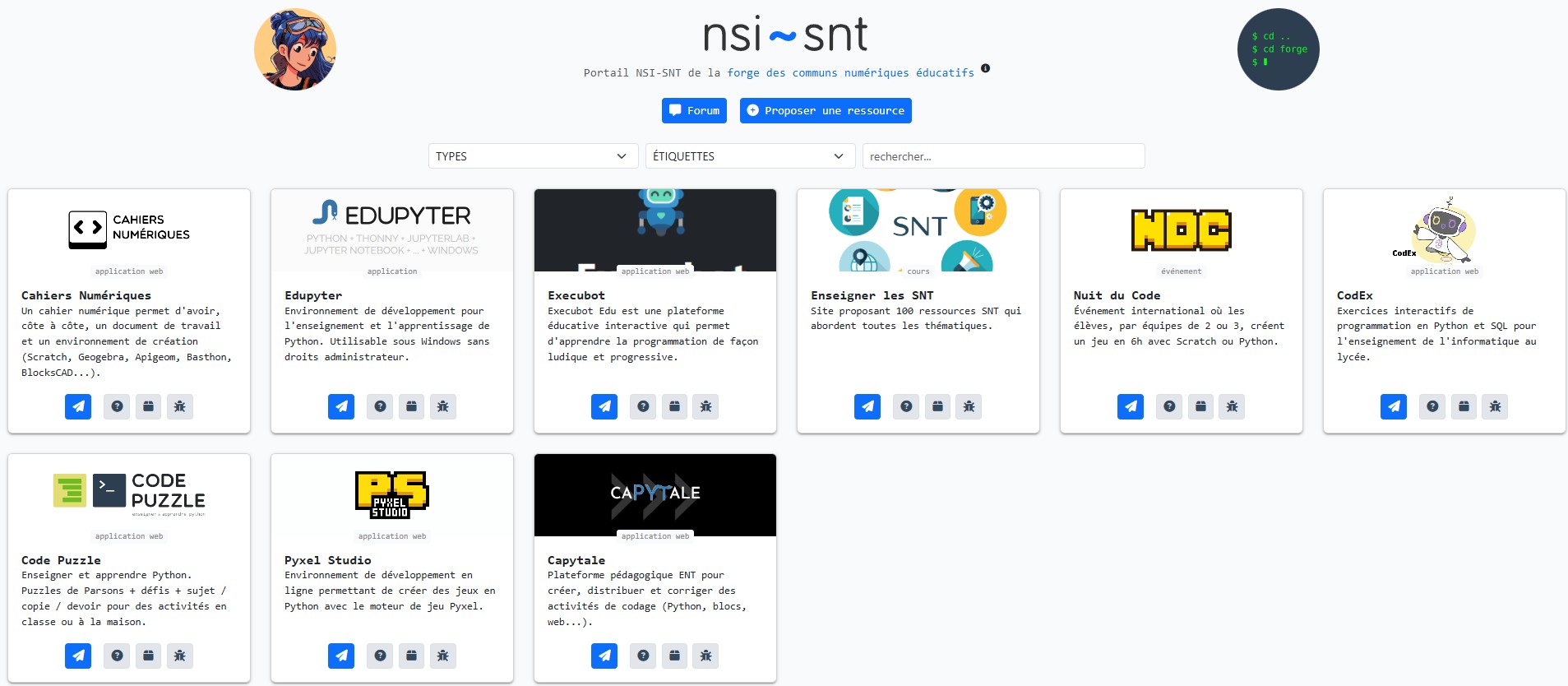Click the 'CodEx' card title

click(x=1355, y=295)
